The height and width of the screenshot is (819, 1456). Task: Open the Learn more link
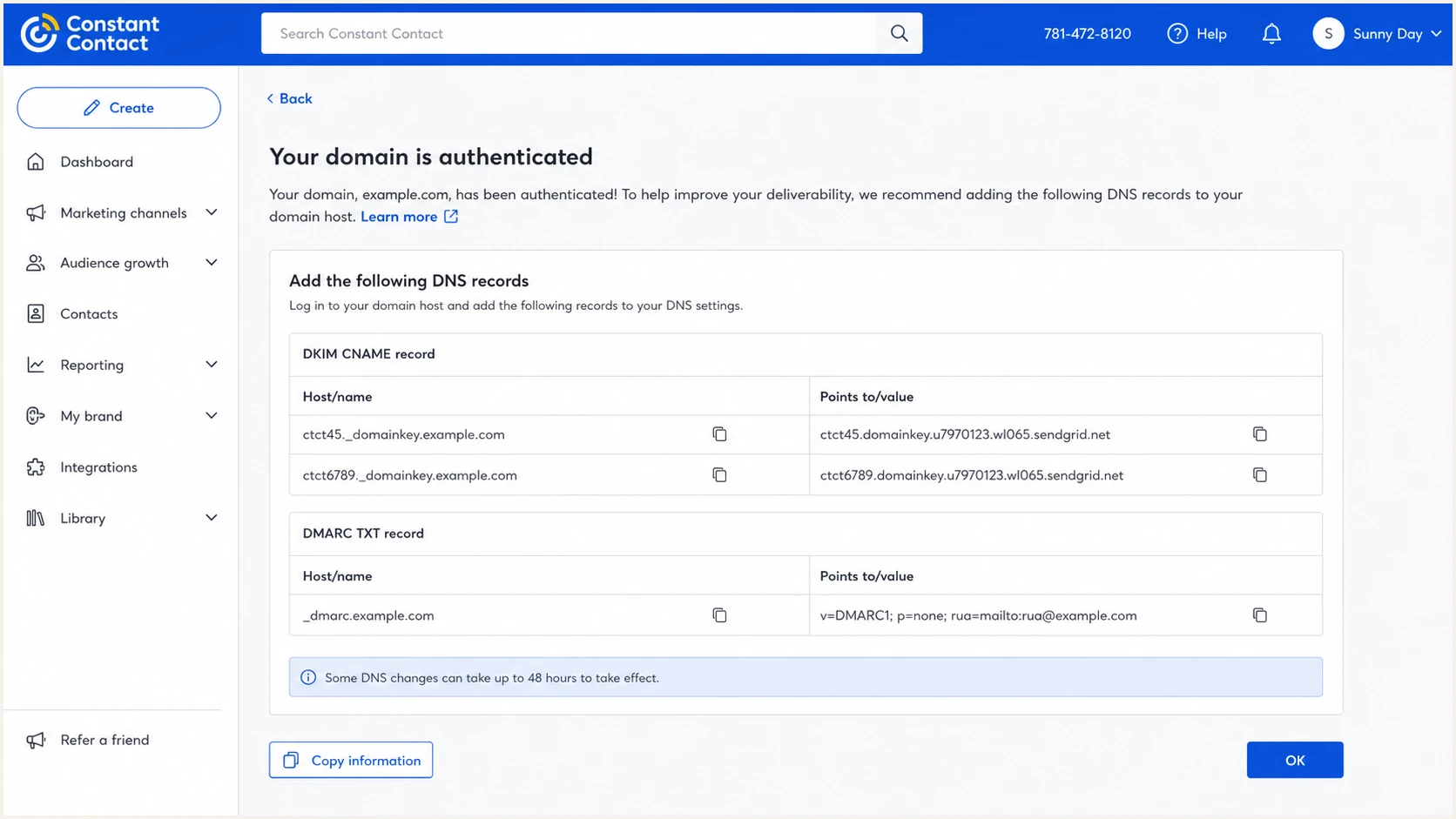399,217
